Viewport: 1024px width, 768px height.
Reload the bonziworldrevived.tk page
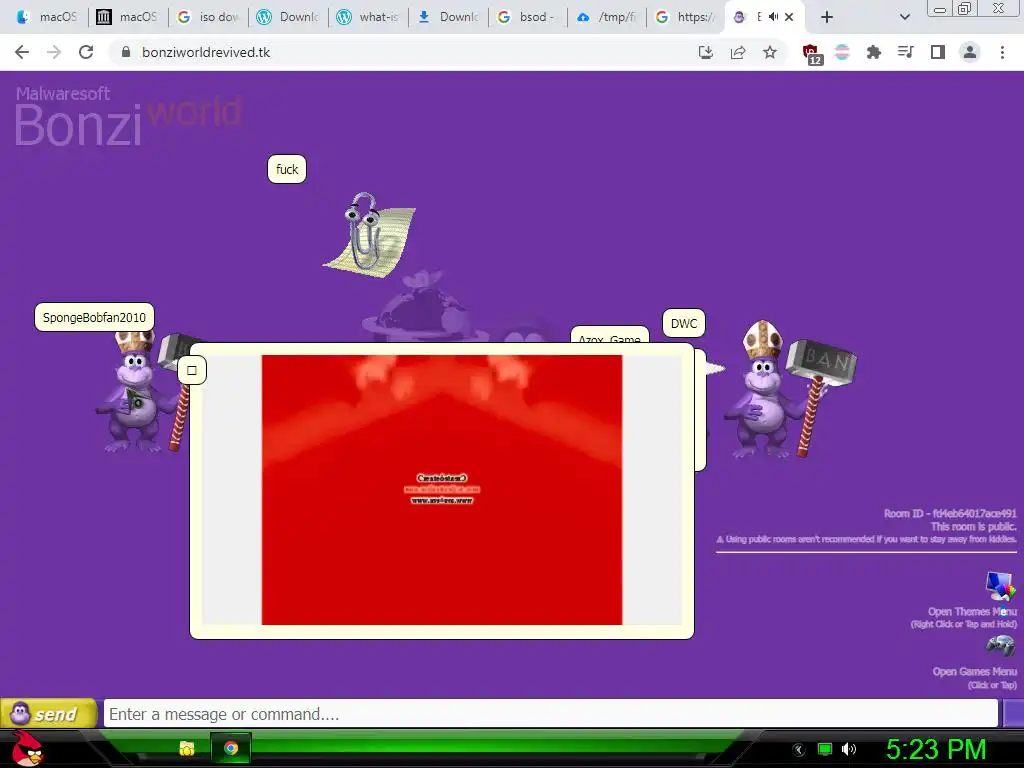[x=86, y=52]
